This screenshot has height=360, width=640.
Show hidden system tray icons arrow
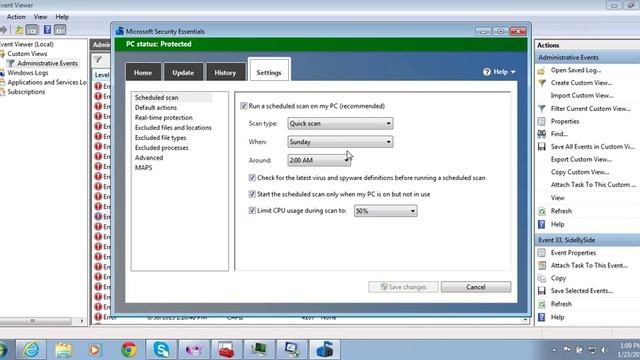click(x=554, y=350)
